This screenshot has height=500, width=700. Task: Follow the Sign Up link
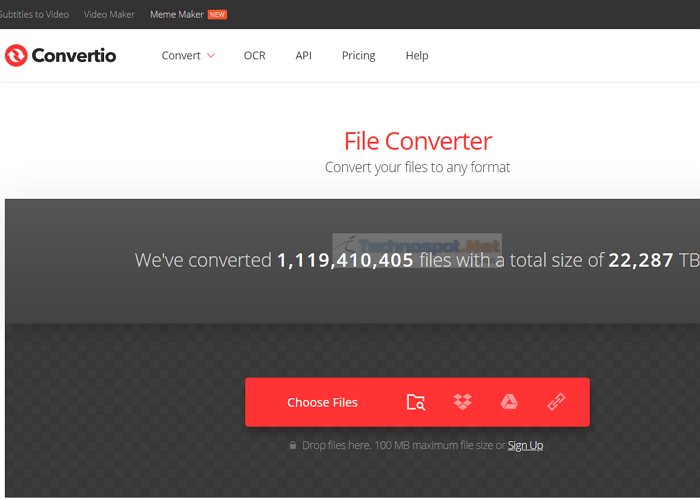525,445
